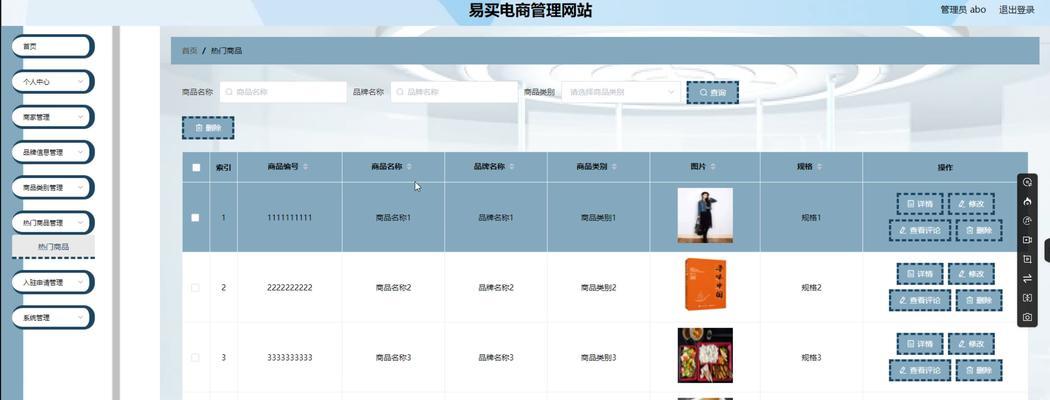Click the mirror flip icon in floating toolbar
Viewport: 1050px width, 400px height.
click(1027, 297)
